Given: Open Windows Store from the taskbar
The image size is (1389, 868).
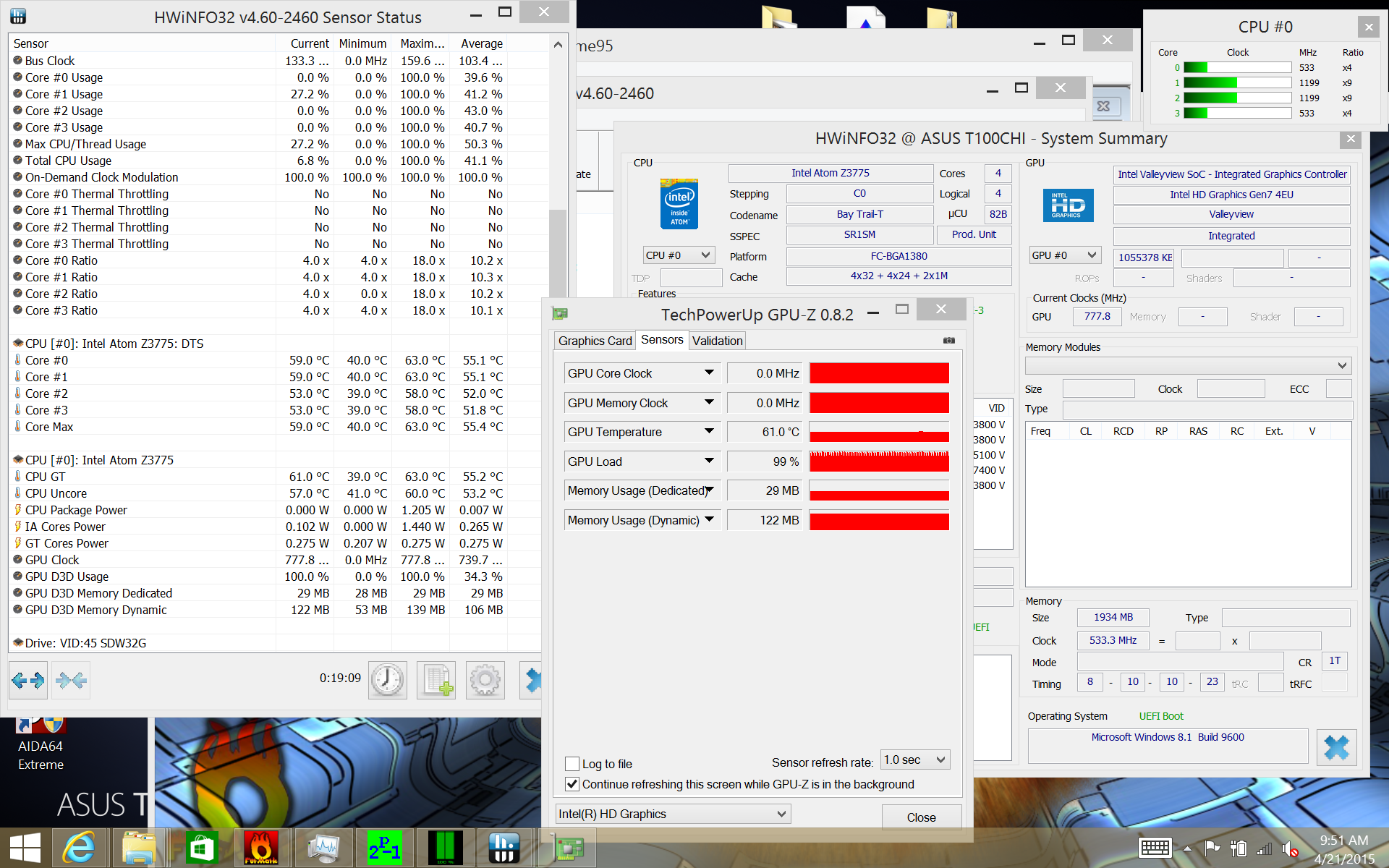Looking at the screenshot, I should point(200,848).
